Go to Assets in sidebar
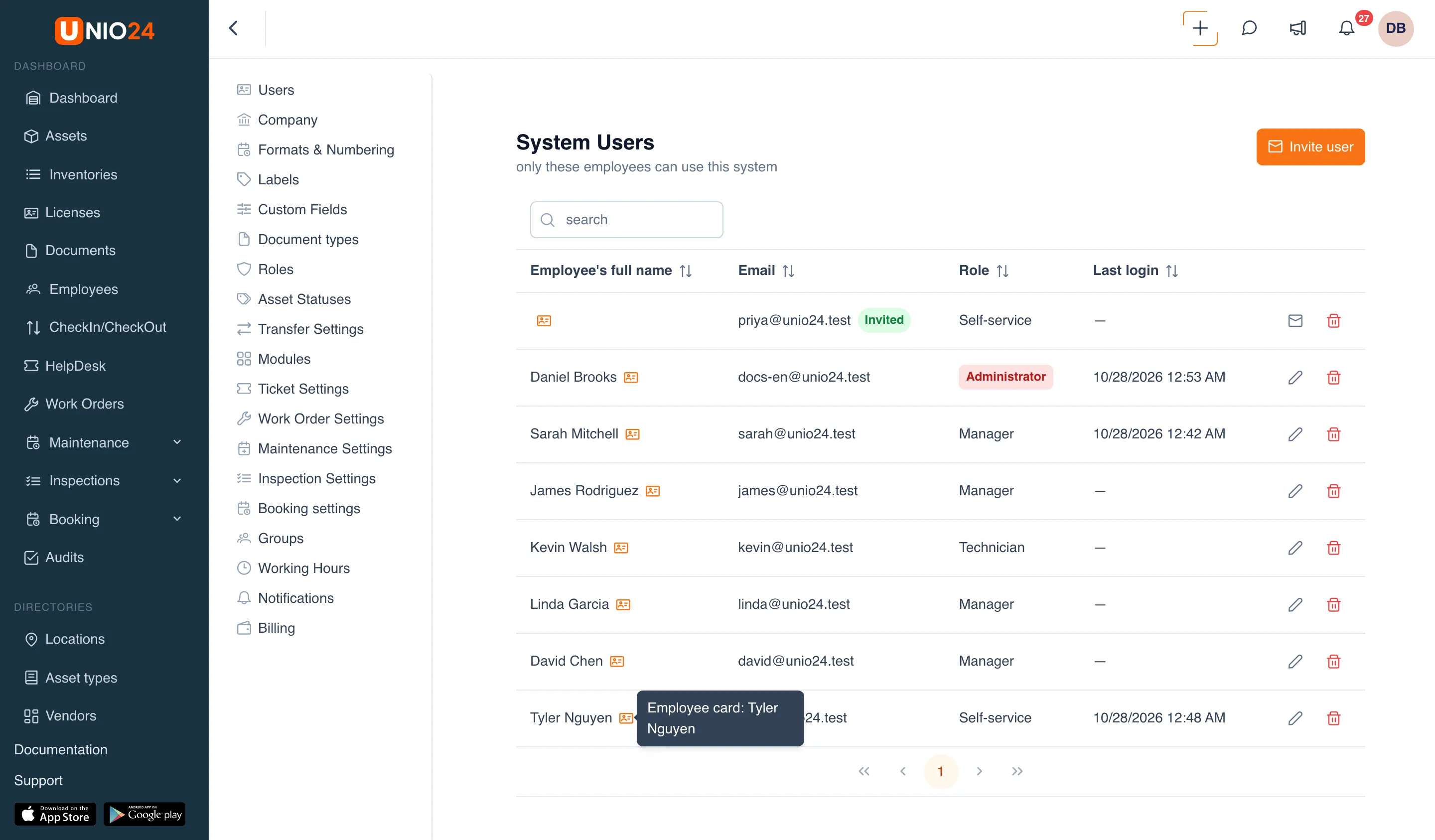 55,136
